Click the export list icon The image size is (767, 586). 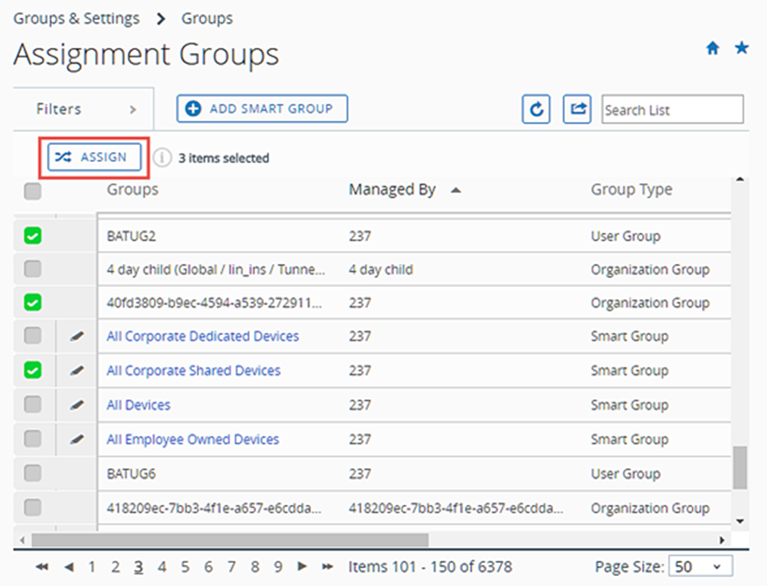click(x=577, y=109)
